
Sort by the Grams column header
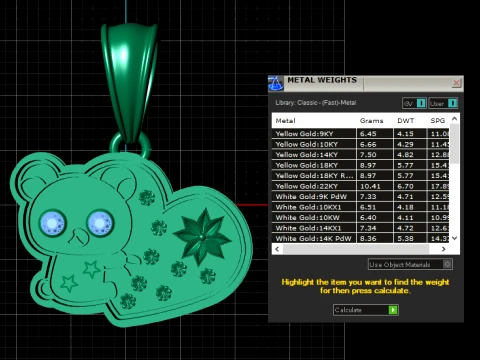click(371, 121)
